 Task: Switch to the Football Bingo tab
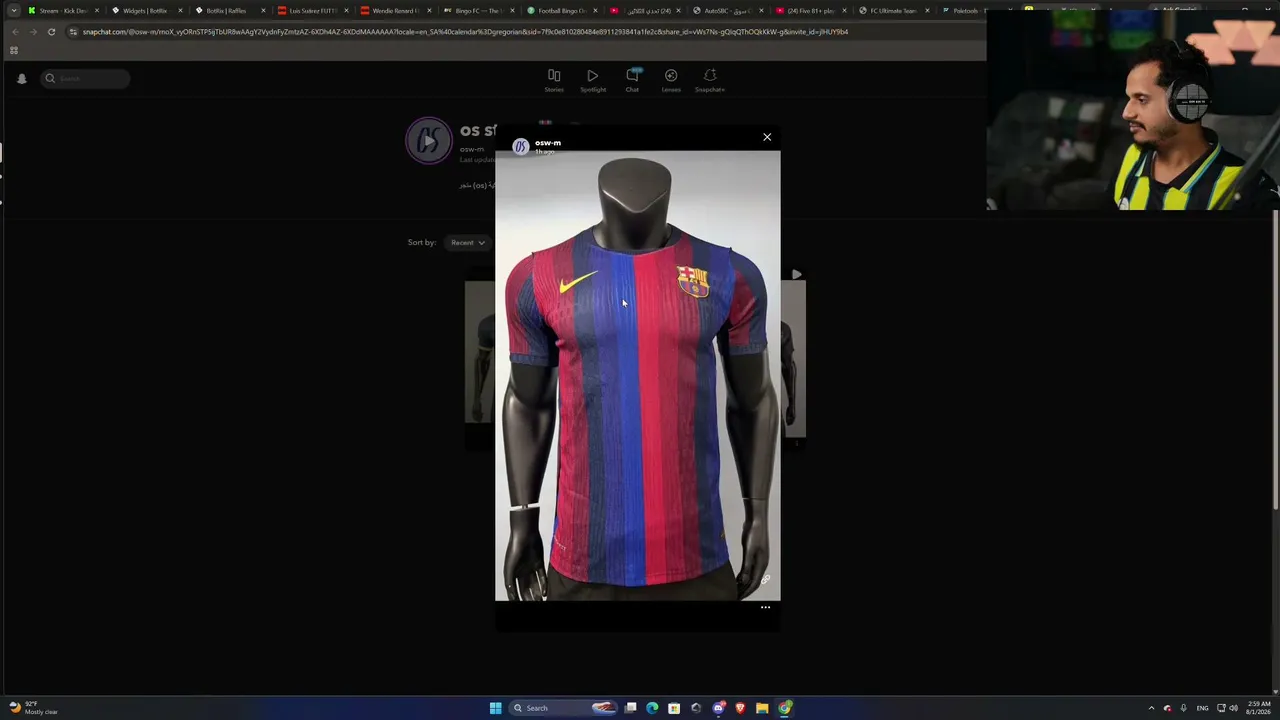[x=561, y=11]
